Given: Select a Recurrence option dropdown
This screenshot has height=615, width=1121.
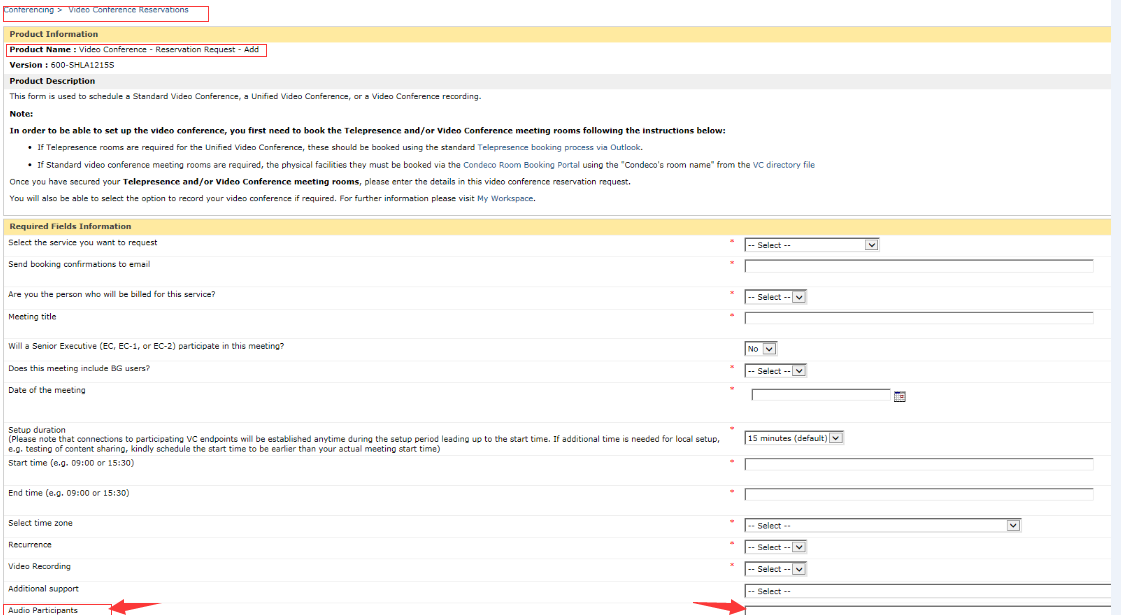Looking at the screenshot, I should 775,547.
